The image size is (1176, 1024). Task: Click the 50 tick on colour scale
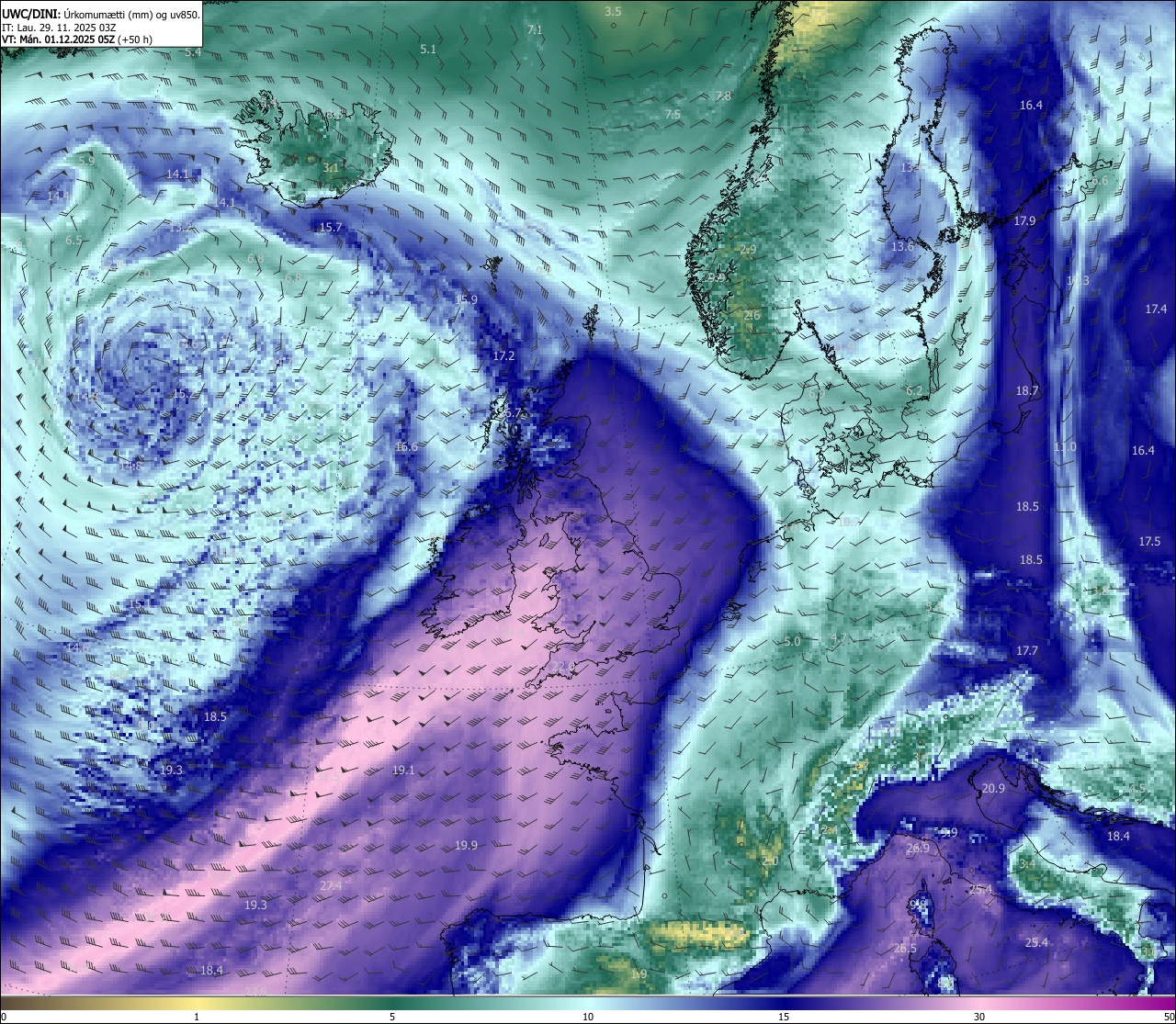click(1169, 1017)
